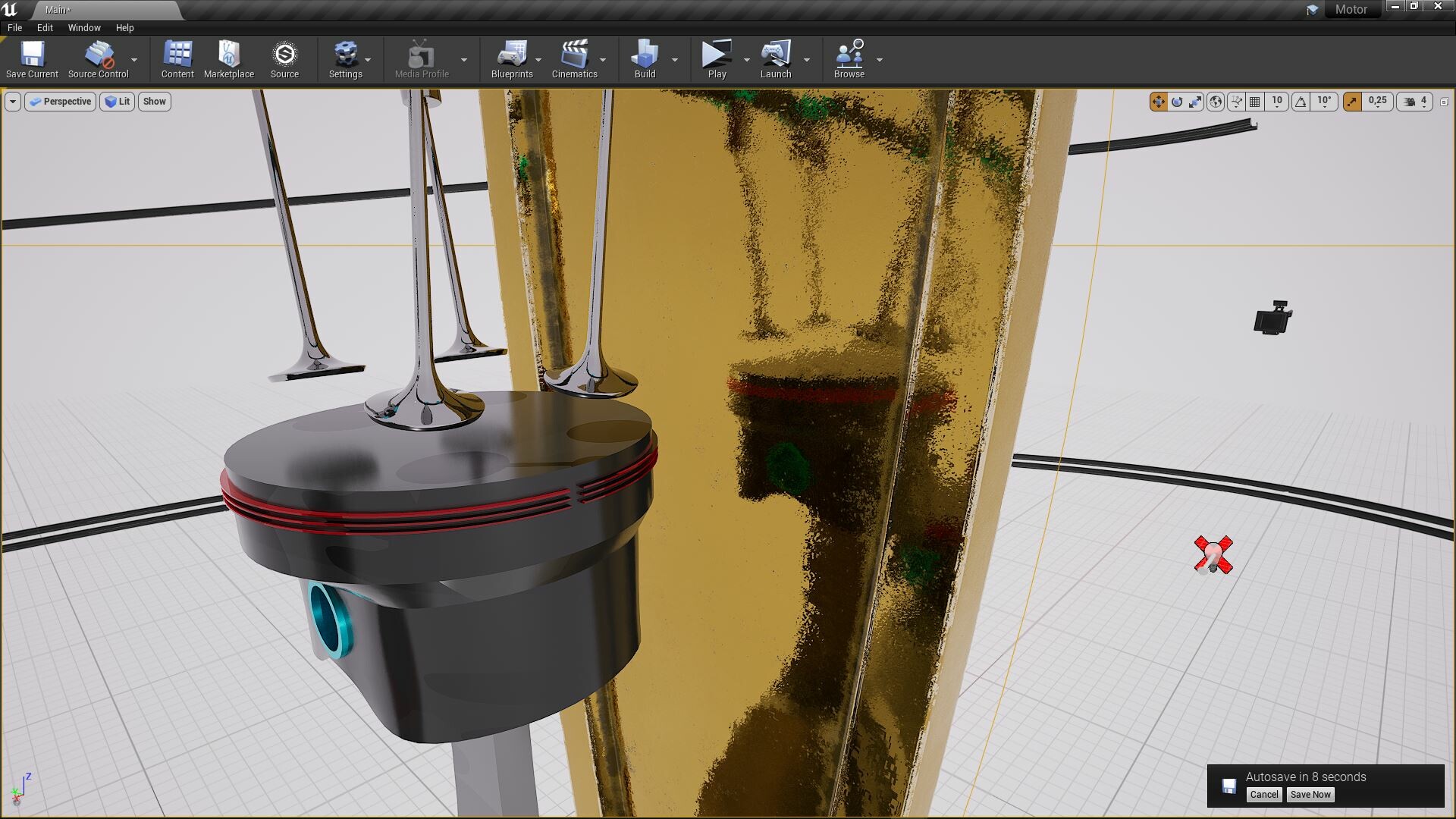The width and height of the screenshot is (1456, 819).
Task: Maximize the viewport with the restore icon
Action: click(x=1445, y=102)
